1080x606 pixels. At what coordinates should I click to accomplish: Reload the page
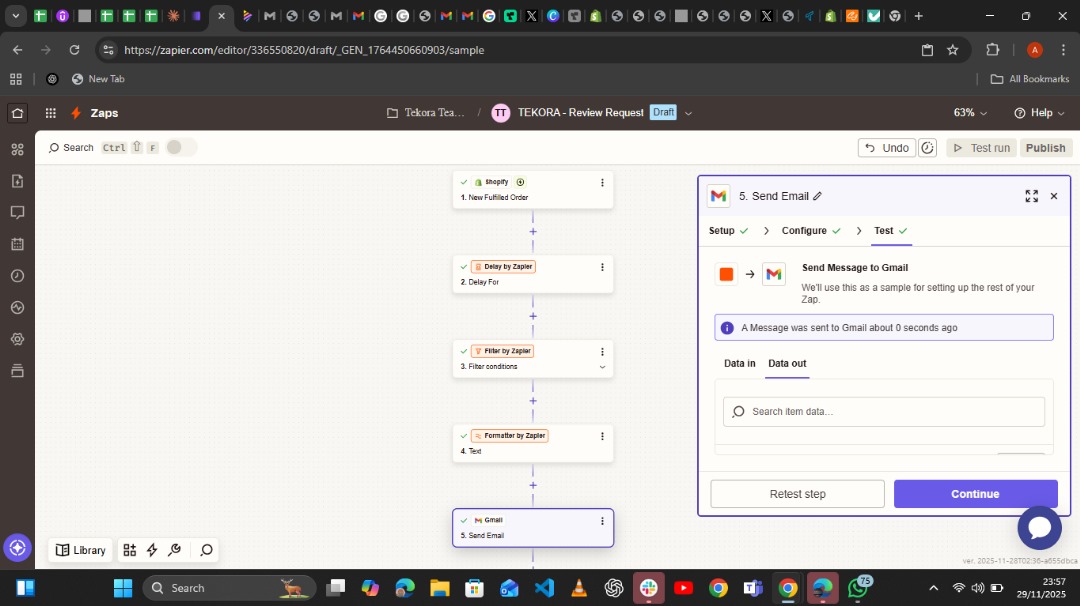(74, 50)
